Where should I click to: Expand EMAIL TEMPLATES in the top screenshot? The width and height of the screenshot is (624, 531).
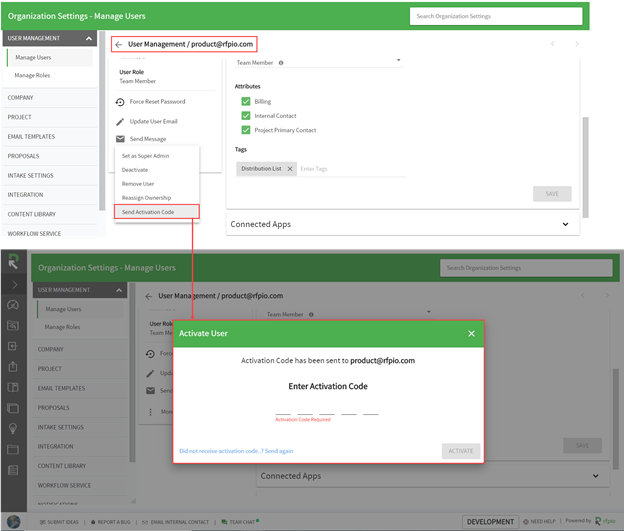click(49, 137)
